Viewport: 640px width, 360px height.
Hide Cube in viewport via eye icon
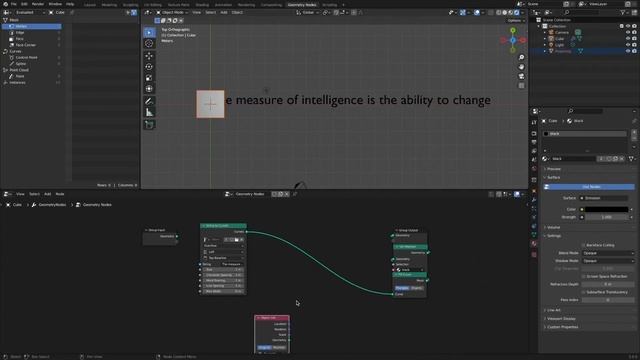pyautogui.click(x=628, y=39)
